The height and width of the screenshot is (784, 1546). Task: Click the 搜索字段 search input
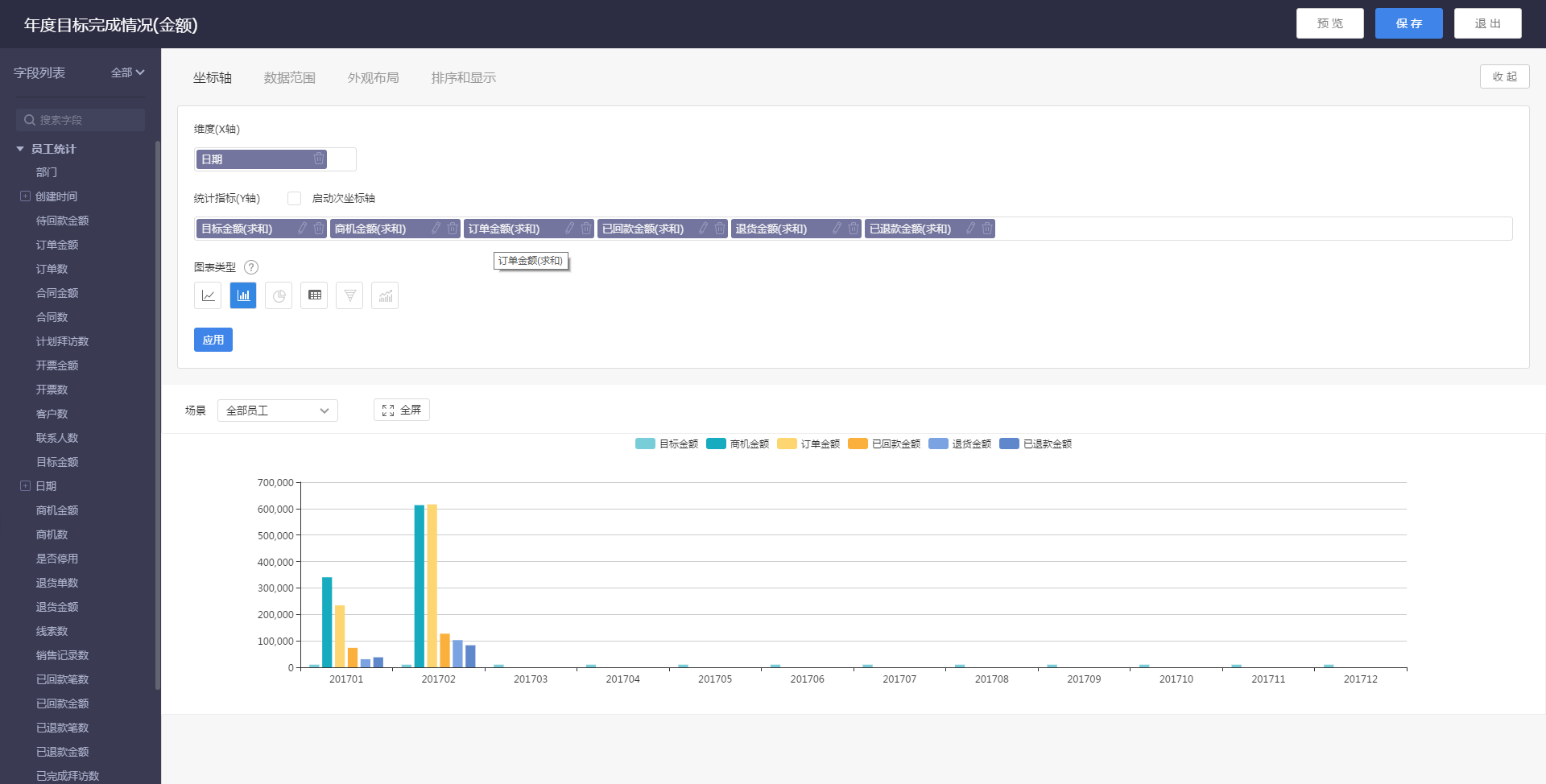point(81,120)
